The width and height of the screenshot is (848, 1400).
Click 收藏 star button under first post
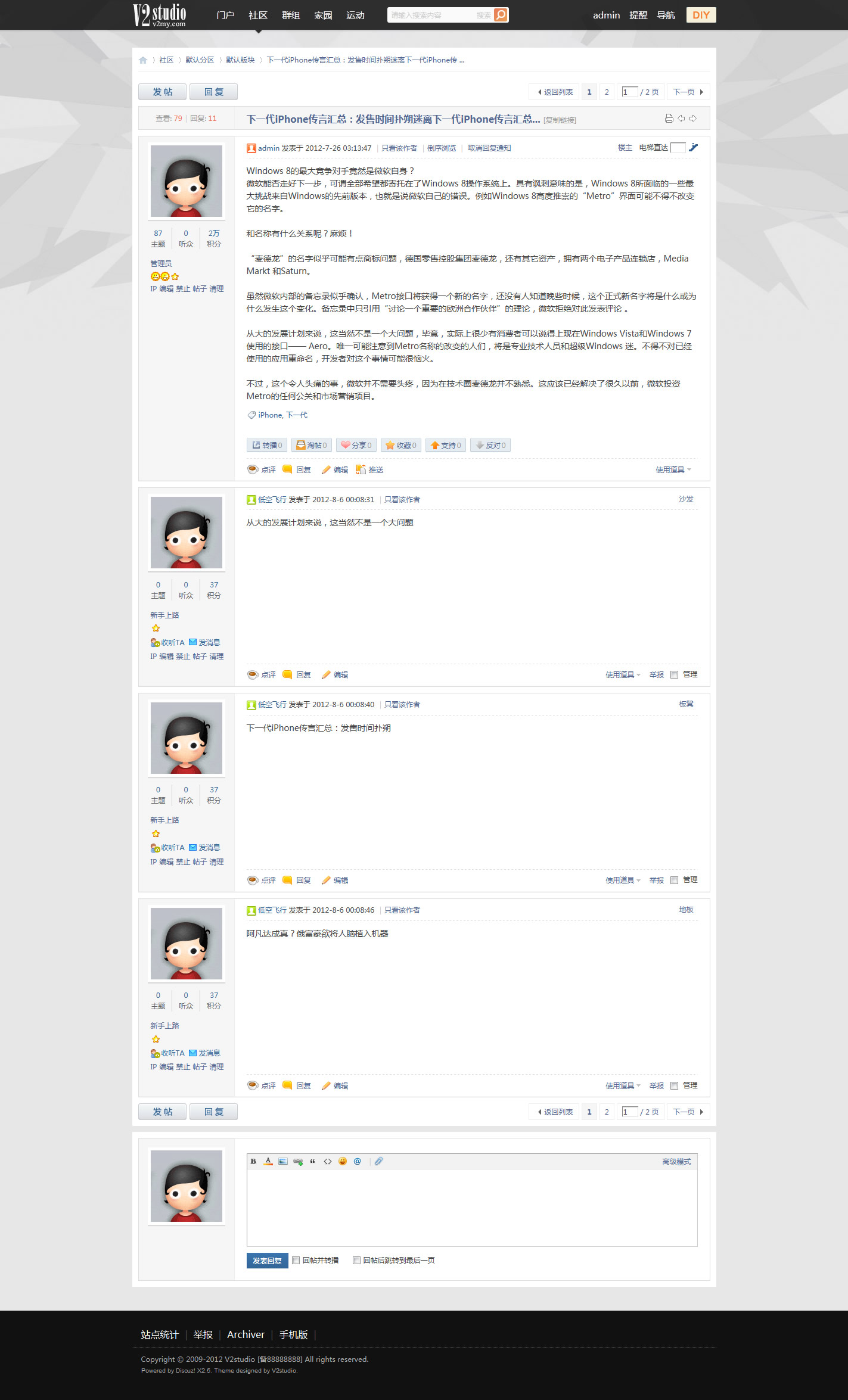401,445
